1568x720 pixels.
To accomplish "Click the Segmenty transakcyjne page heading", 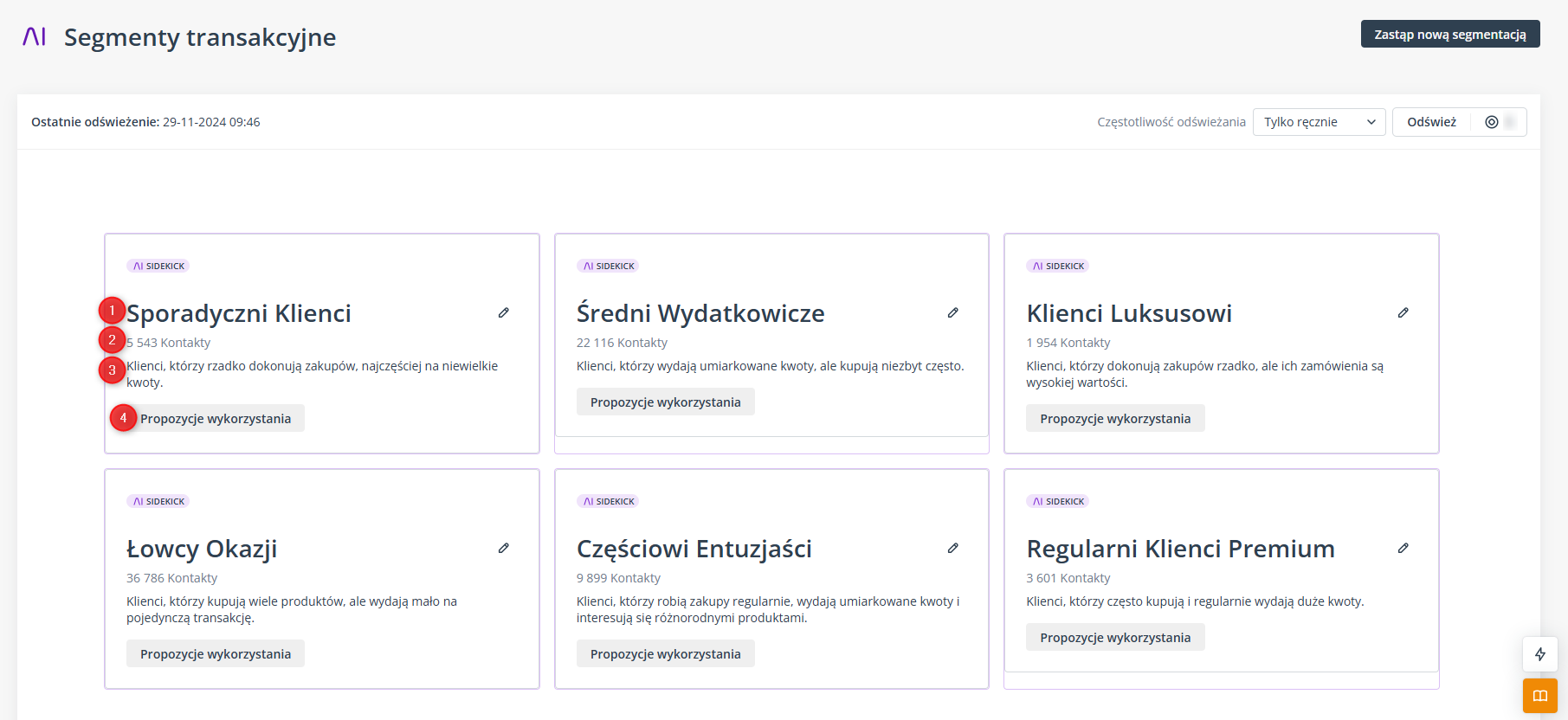I will [x=200, y=37].
